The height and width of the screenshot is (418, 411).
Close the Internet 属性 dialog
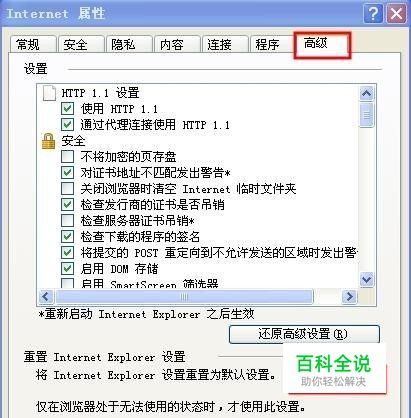pyautogui.click(x=396, y=14)
